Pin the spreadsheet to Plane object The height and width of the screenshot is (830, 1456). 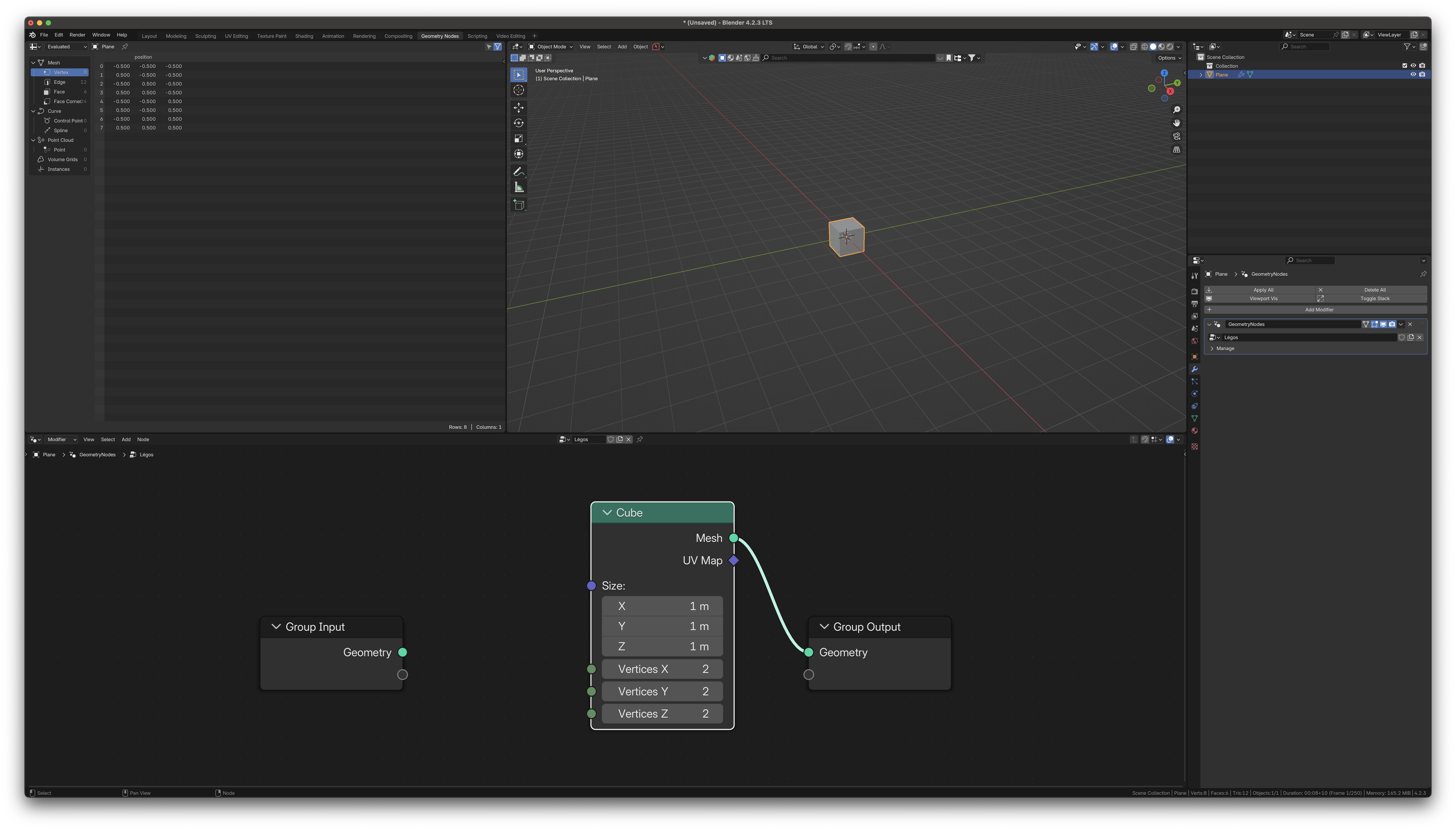click(125, 47)
